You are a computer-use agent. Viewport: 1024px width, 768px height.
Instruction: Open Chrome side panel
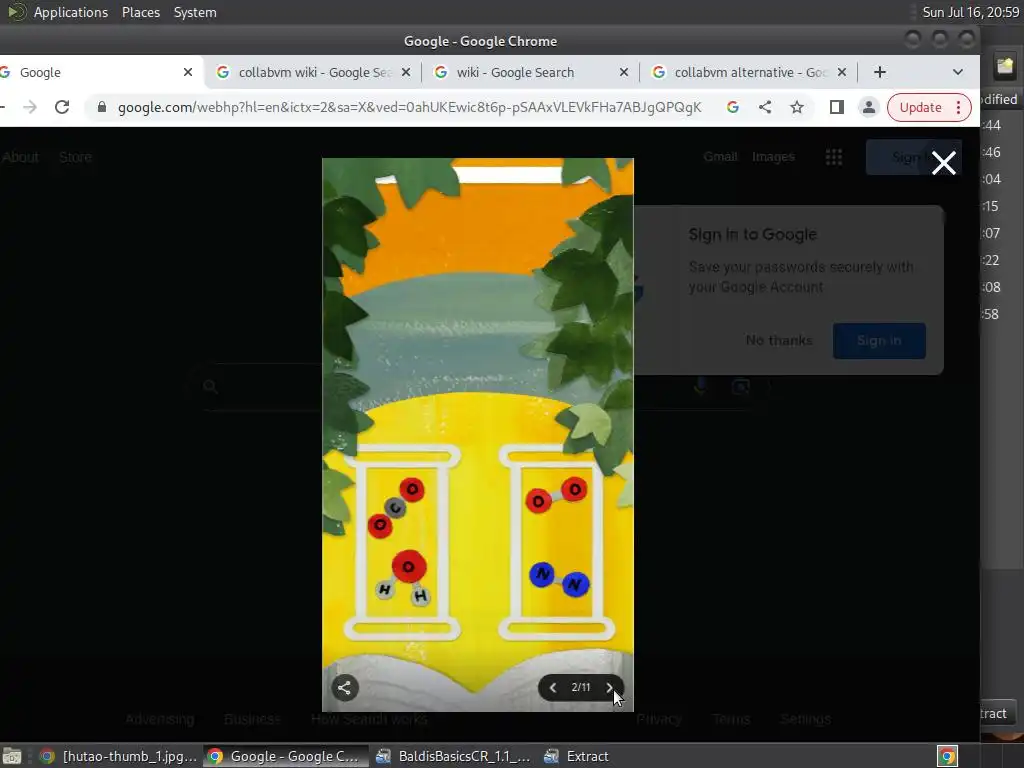[x=837, y=107]
